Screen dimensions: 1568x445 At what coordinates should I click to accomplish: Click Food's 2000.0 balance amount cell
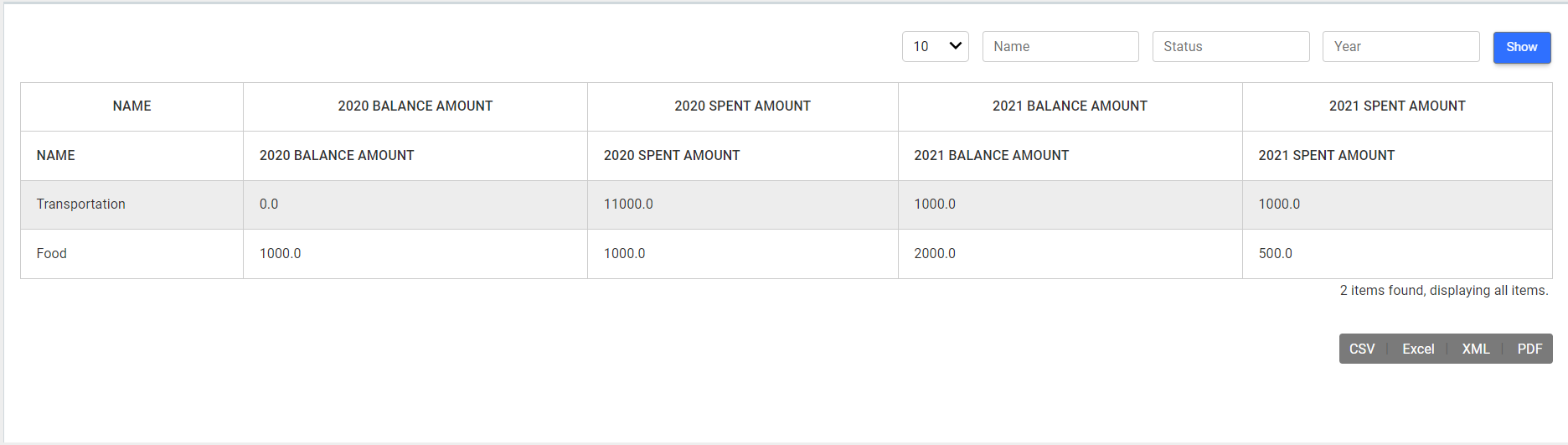934,254
